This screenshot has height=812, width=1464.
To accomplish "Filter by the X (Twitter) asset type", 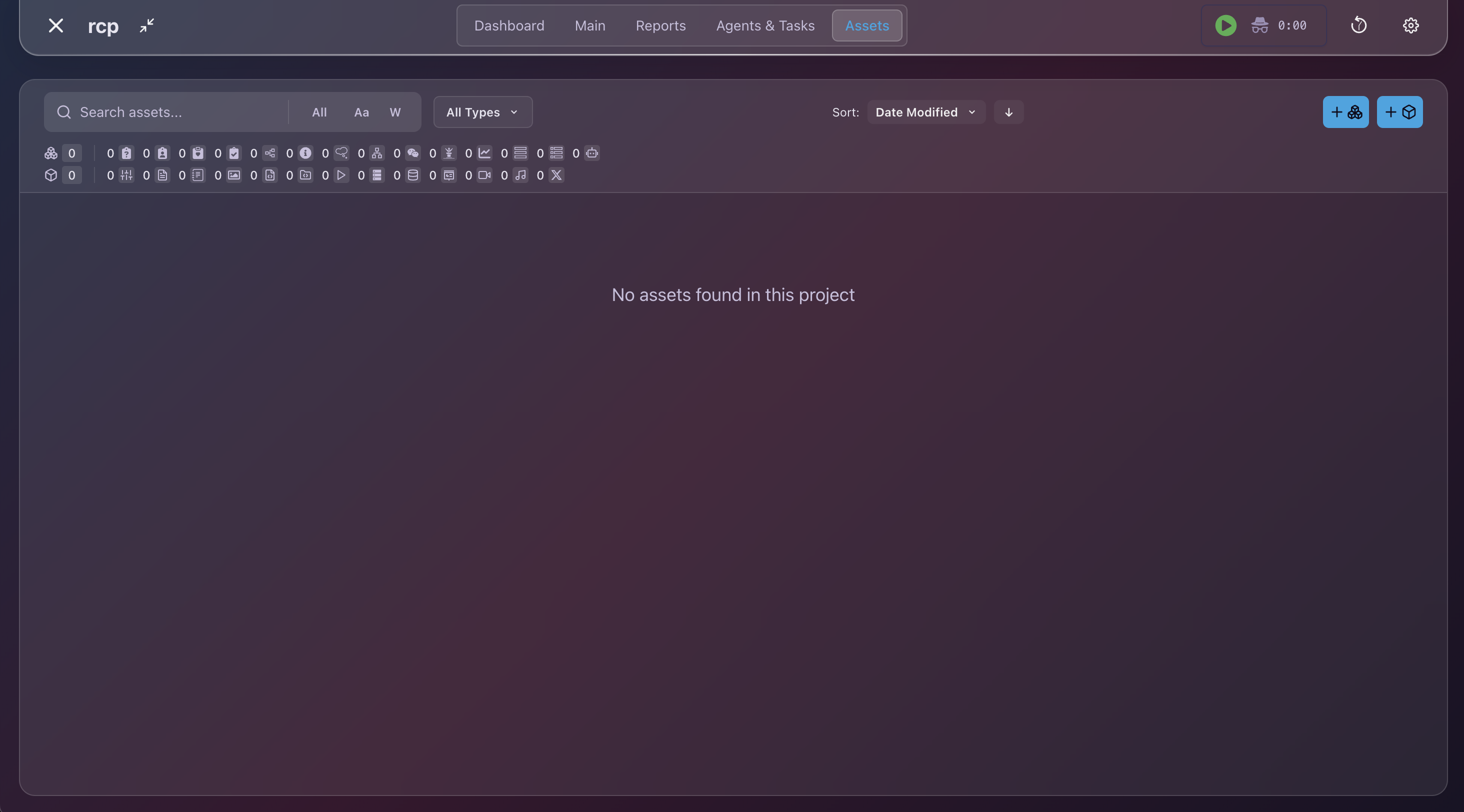I will 556,175.
